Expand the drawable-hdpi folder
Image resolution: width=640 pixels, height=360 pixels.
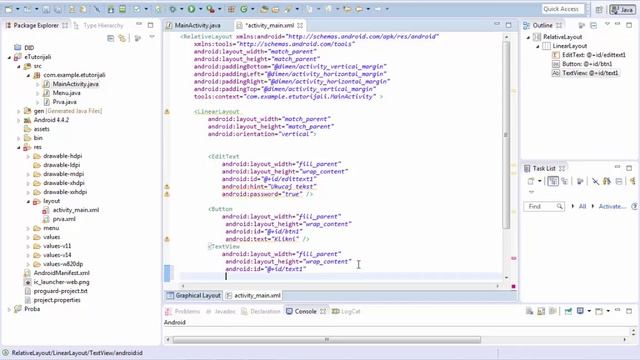[x=28, y=156]
